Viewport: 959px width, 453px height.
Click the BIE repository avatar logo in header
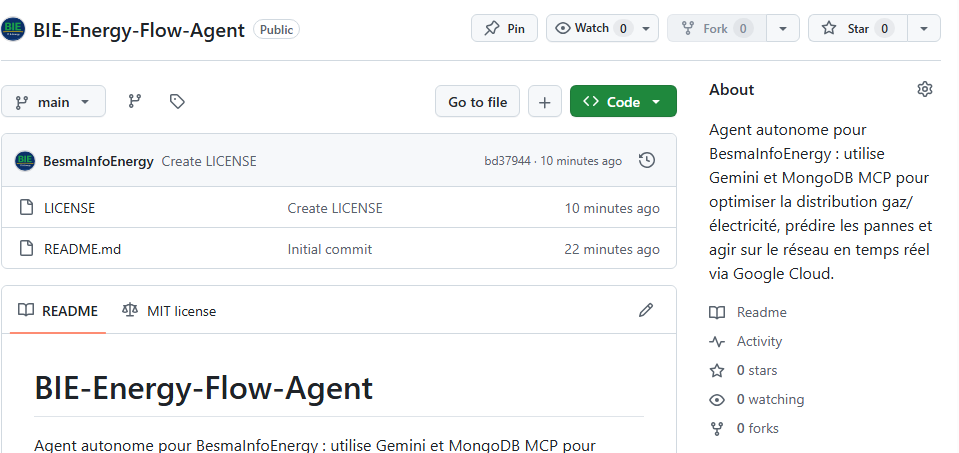13,29
